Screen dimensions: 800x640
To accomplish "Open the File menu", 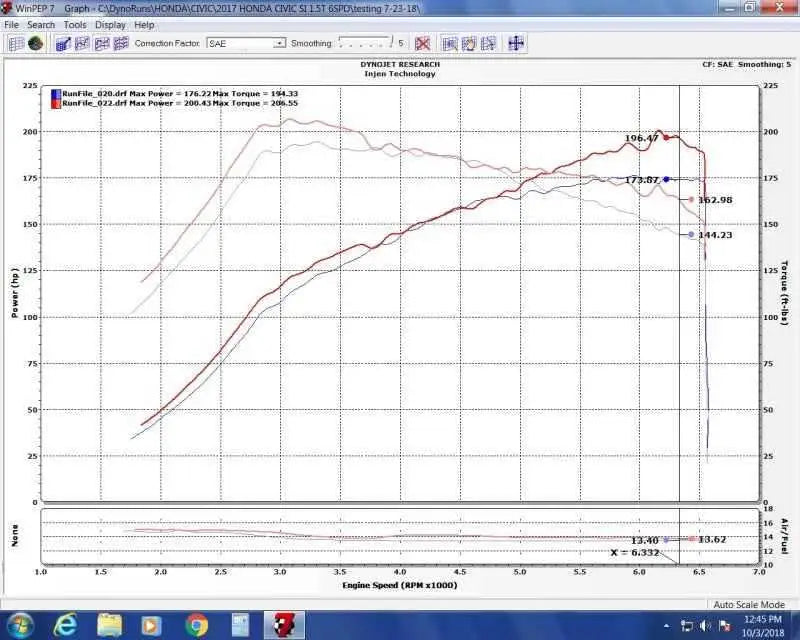I will coord(12,25).
